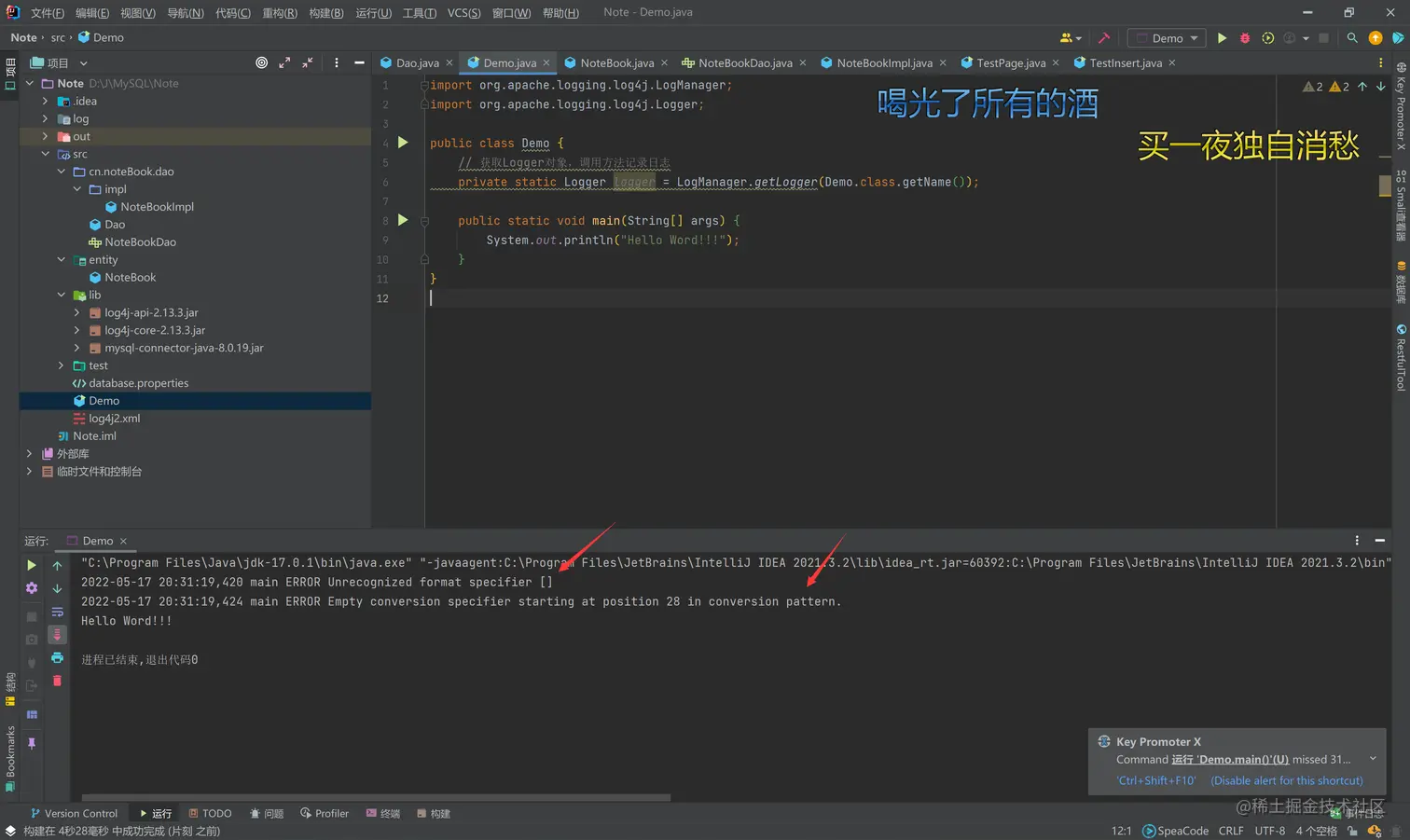Screen dimensions: 1410x840
Task: Expand the 外部库 node
Action: pyautogui.click(x=29, y=453)
